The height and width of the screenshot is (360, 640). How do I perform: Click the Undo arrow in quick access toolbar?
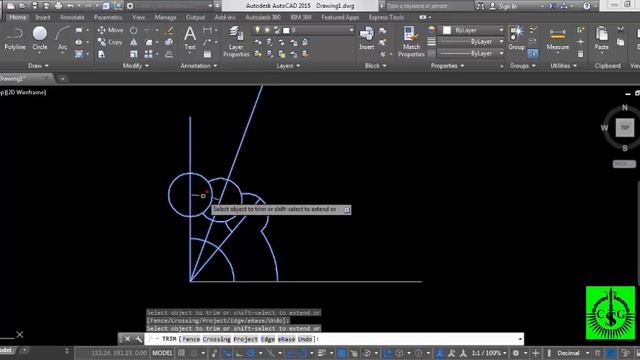[71, 6]
